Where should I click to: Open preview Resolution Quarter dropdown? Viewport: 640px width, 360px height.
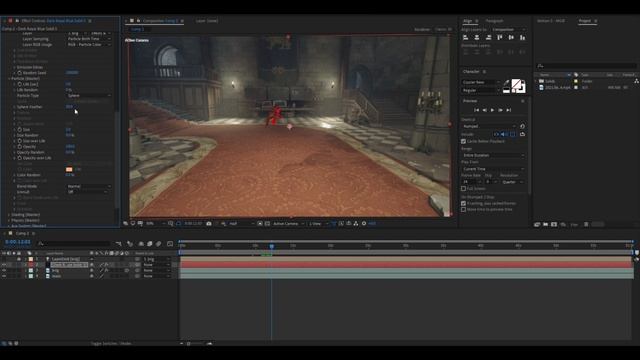(513, 182)
